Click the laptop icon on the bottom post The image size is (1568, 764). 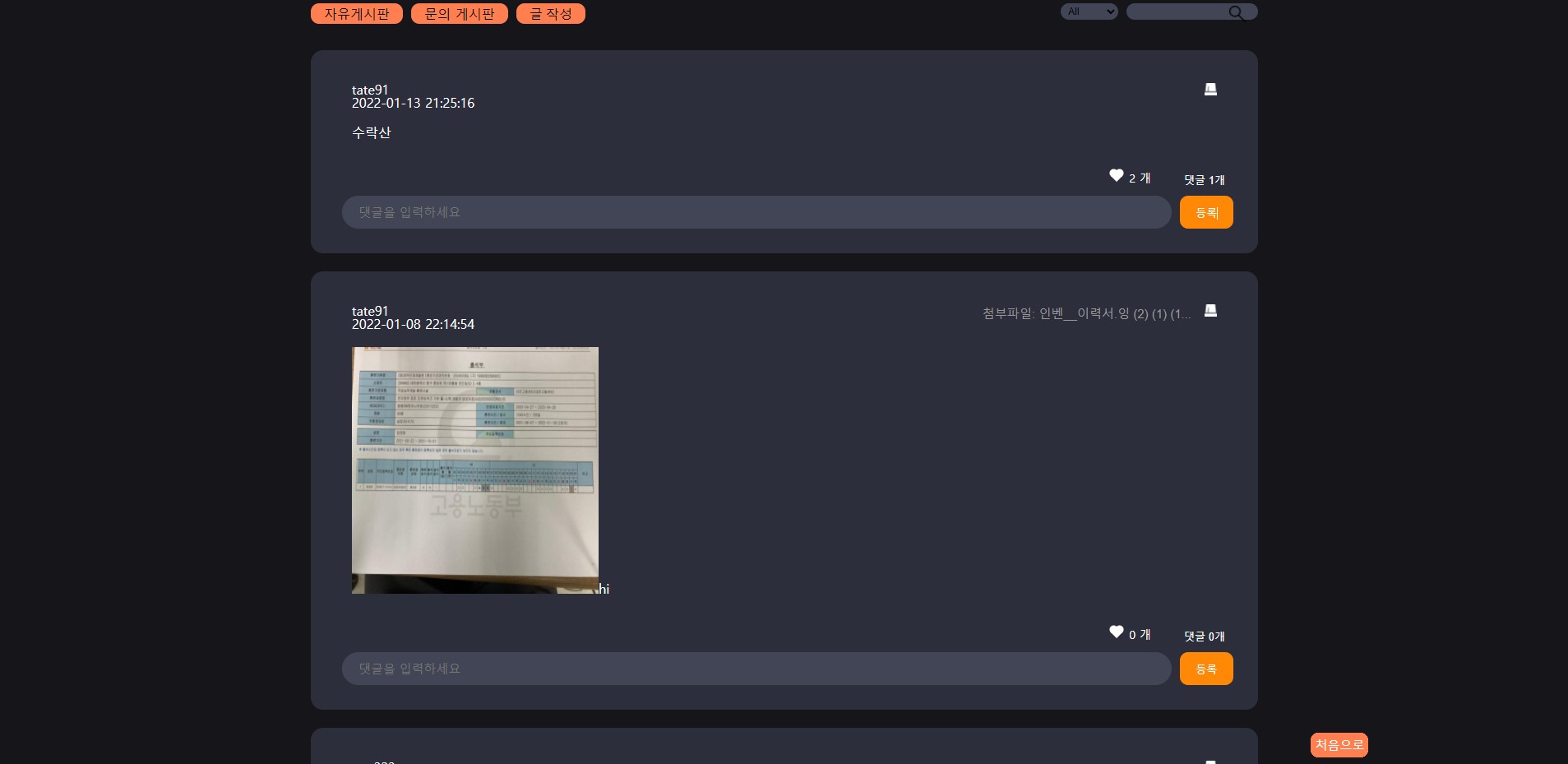click(1209, 762)
